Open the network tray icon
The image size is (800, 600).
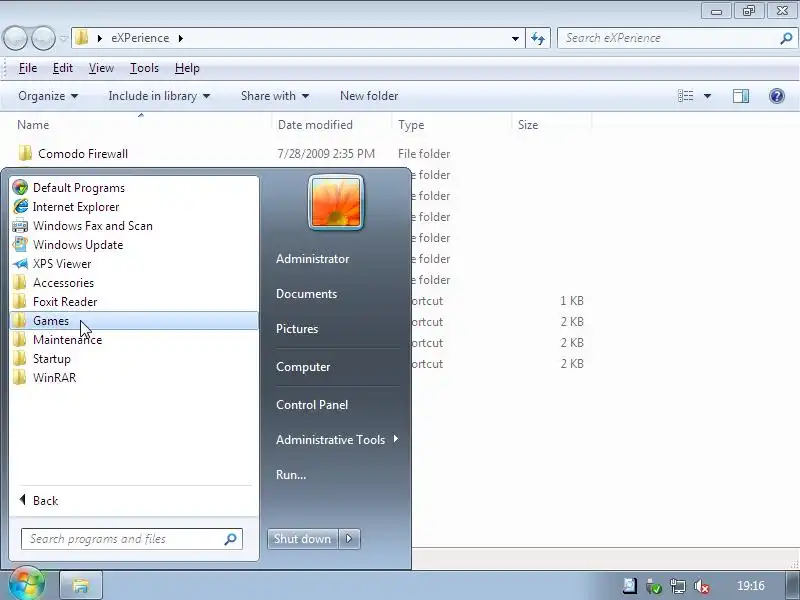678,587
